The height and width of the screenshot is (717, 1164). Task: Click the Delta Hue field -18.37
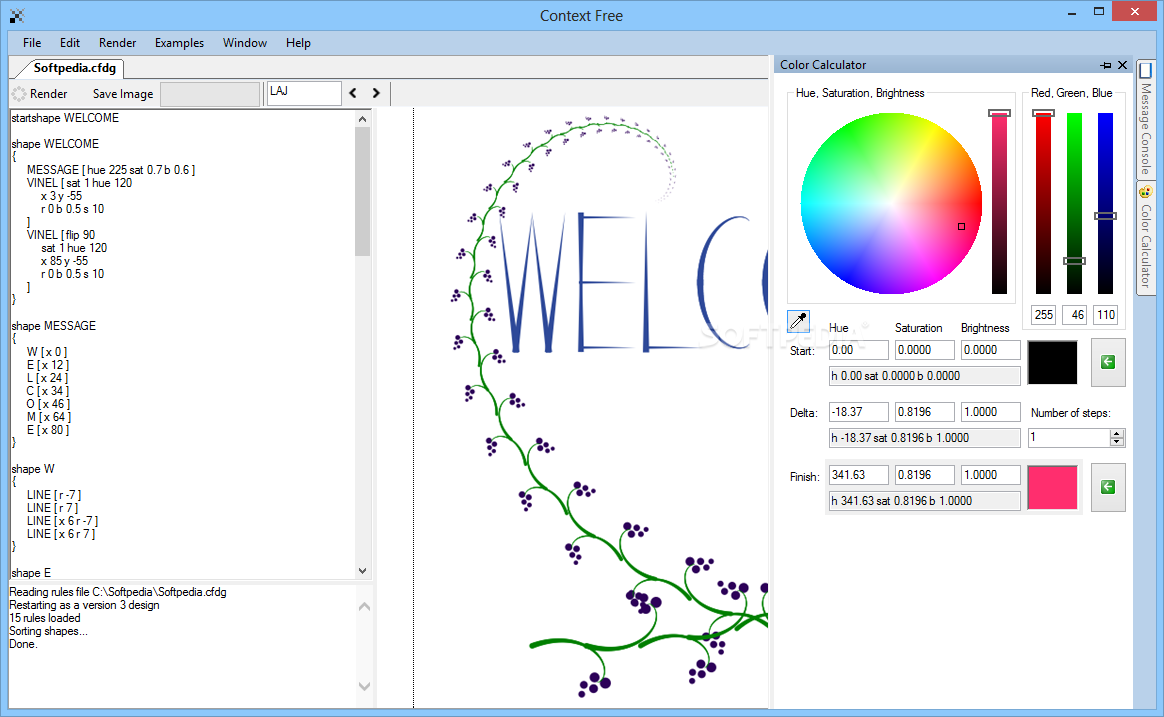click(x=858, y=412)
